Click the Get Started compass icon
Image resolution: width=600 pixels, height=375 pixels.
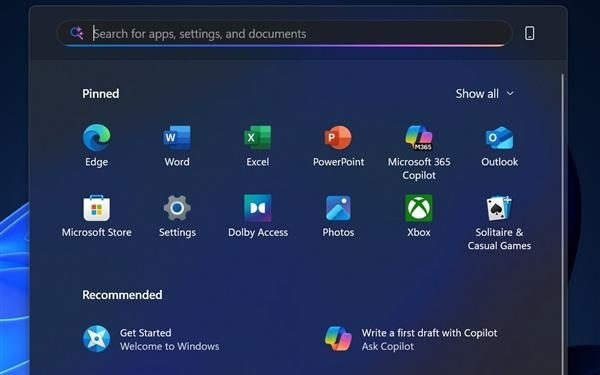click(96, 339)
